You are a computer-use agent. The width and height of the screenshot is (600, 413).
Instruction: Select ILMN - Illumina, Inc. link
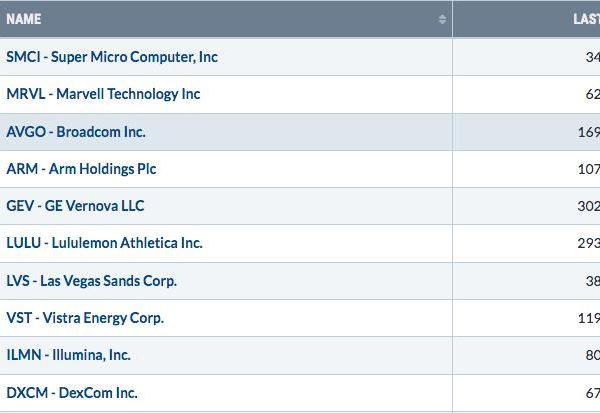coord(68,355)
